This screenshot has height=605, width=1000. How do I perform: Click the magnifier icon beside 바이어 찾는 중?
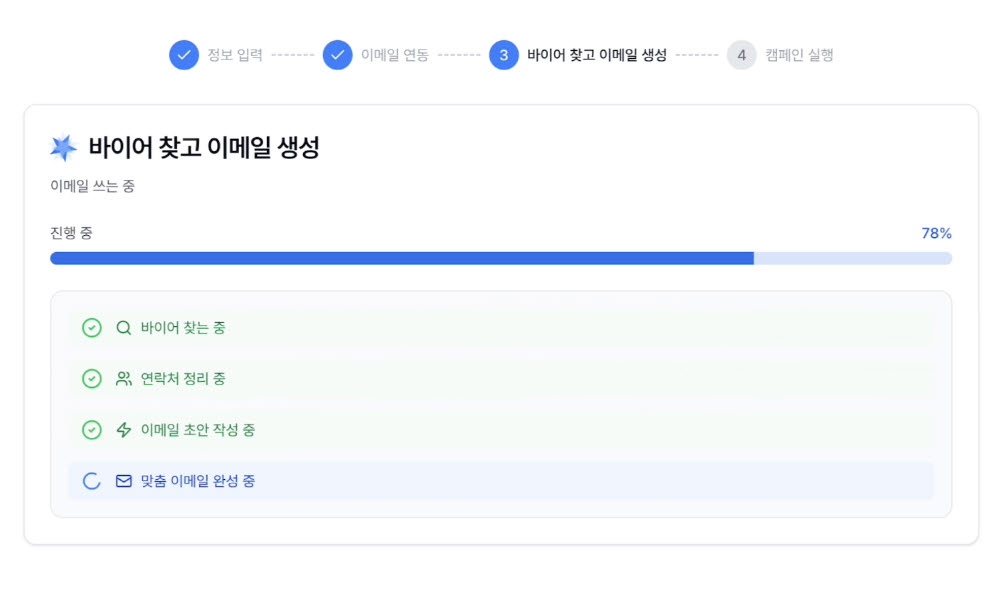[x=124, y=327]
